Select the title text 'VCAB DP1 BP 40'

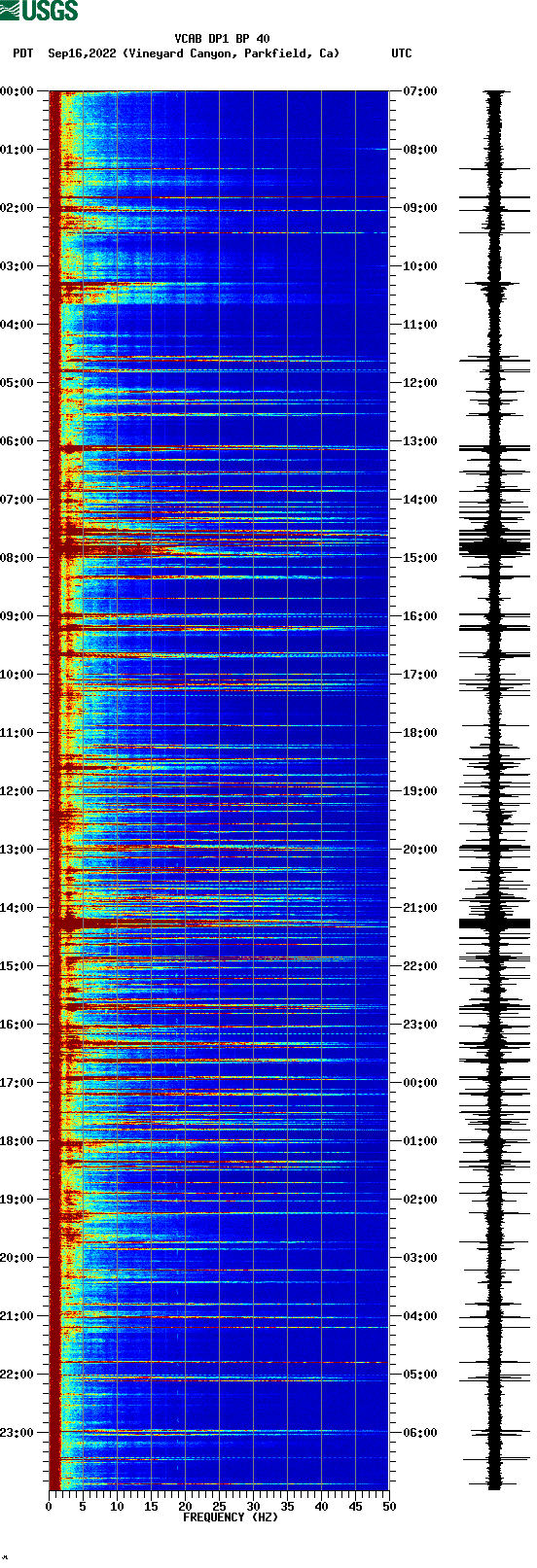(223, 39)
